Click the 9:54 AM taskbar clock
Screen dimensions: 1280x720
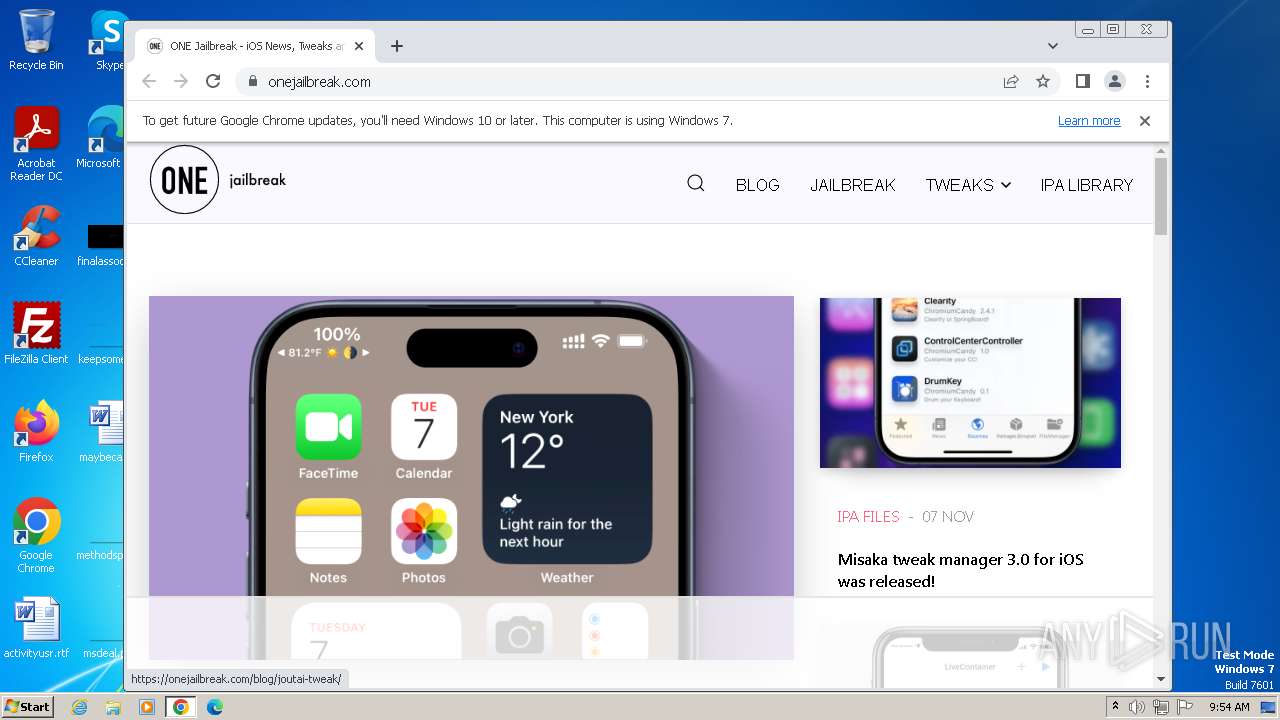click(x=1229, y=707)
